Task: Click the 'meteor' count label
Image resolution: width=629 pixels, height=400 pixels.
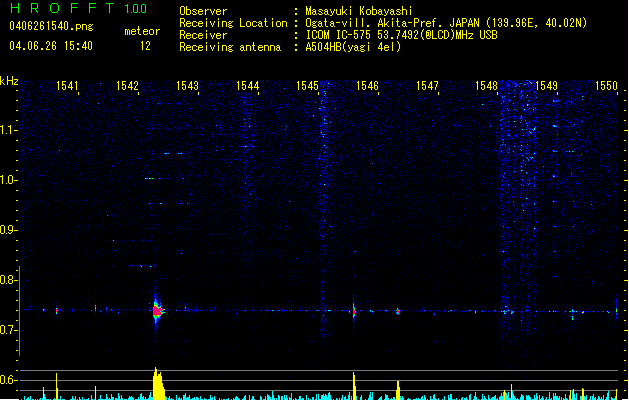Action: point(142,31)
